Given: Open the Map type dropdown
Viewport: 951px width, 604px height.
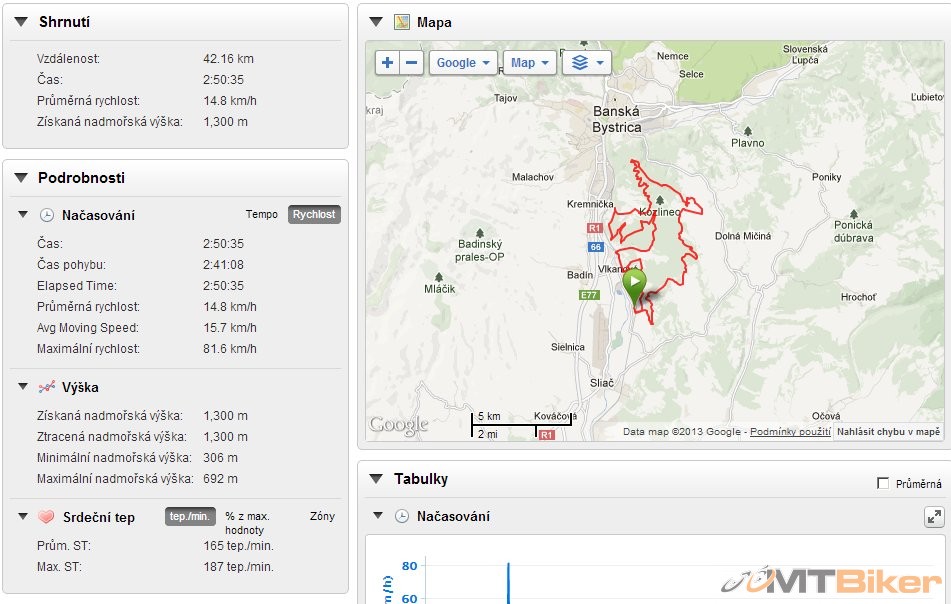Looking at the screenshot, I should coord(529,62).
